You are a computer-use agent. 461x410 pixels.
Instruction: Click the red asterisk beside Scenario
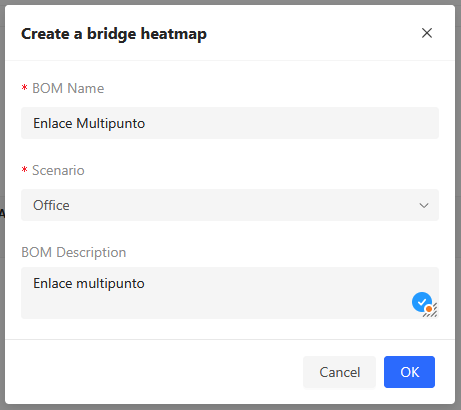24,170
